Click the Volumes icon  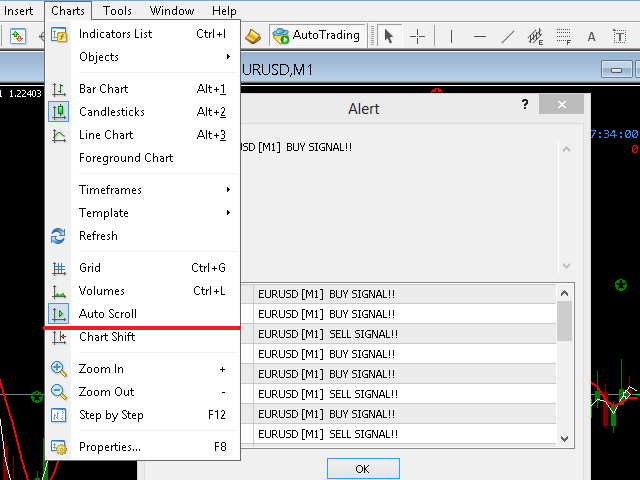click(59, 291)
